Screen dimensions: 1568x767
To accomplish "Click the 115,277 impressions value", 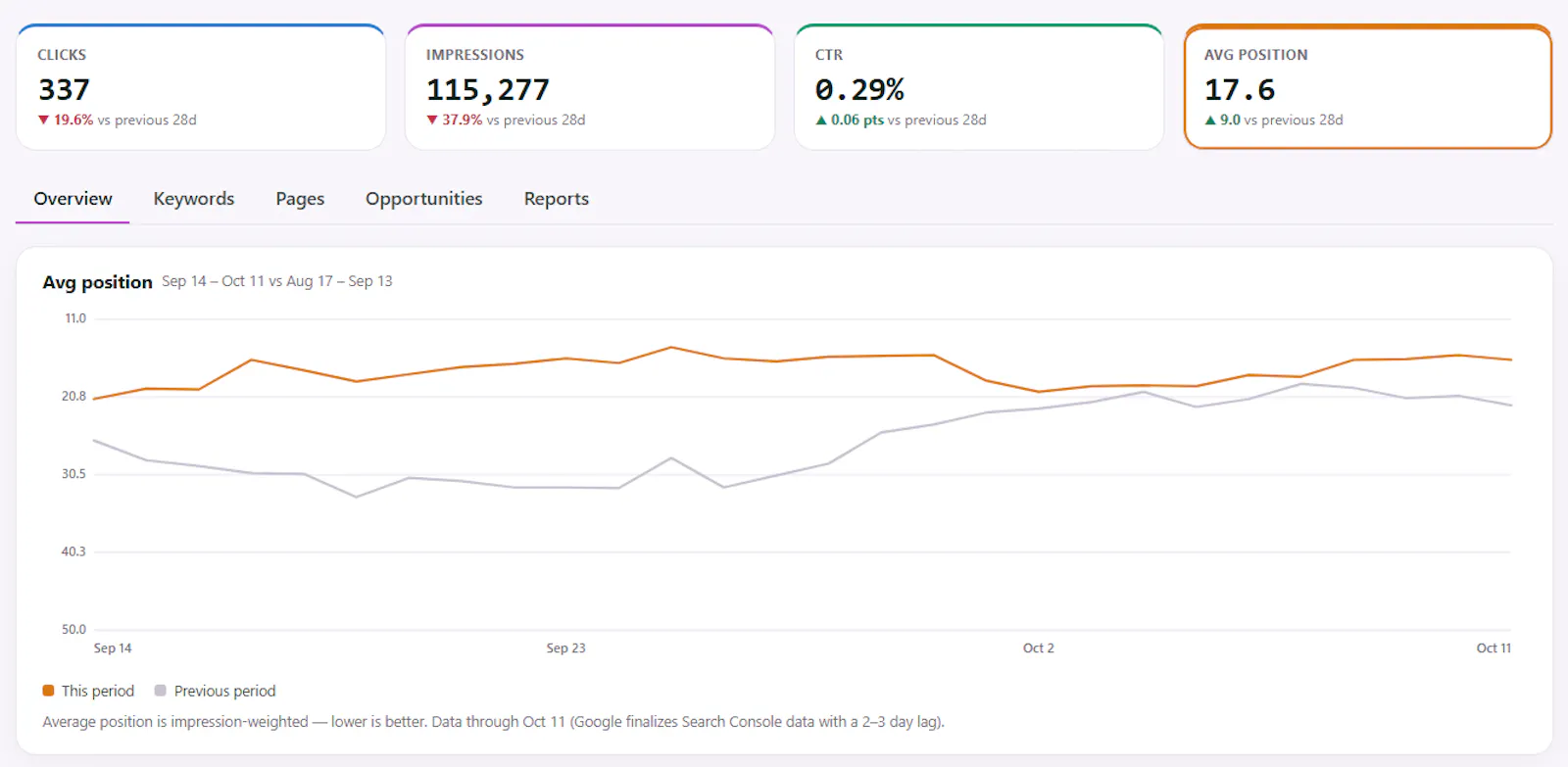I will [488, 89].
